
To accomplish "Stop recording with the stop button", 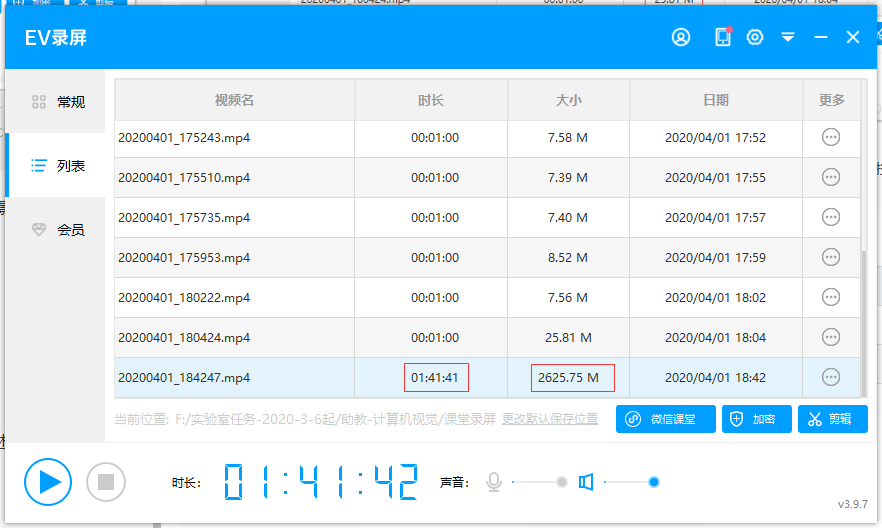I will pos(106,482).
